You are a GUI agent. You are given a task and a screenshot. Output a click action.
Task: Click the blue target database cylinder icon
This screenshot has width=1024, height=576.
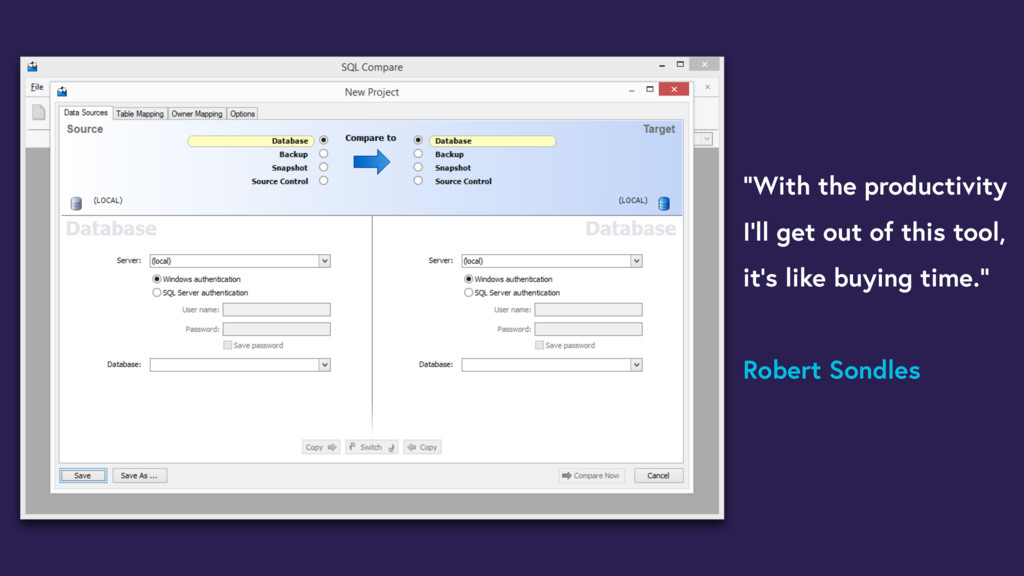(x=664, y=204)
